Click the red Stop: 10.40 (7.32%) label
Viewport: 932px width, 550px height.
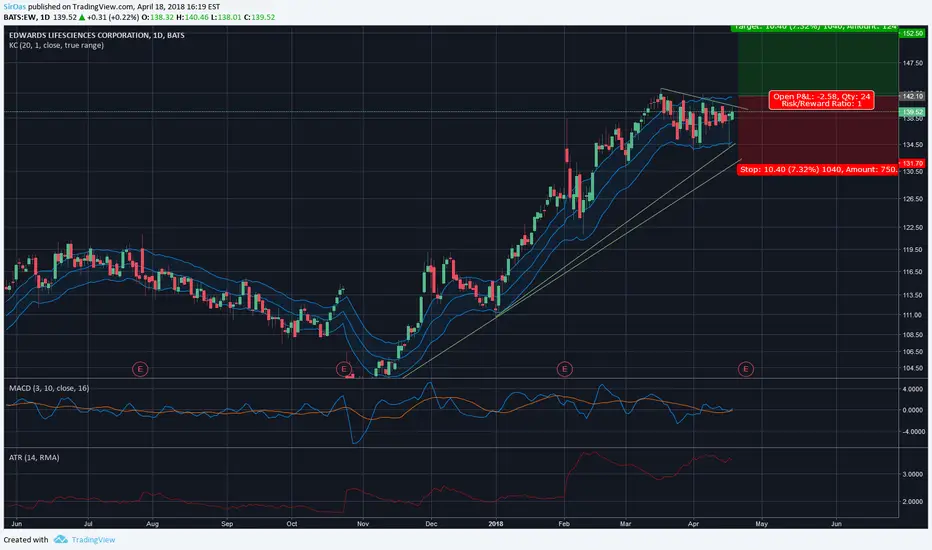point(818,169)
